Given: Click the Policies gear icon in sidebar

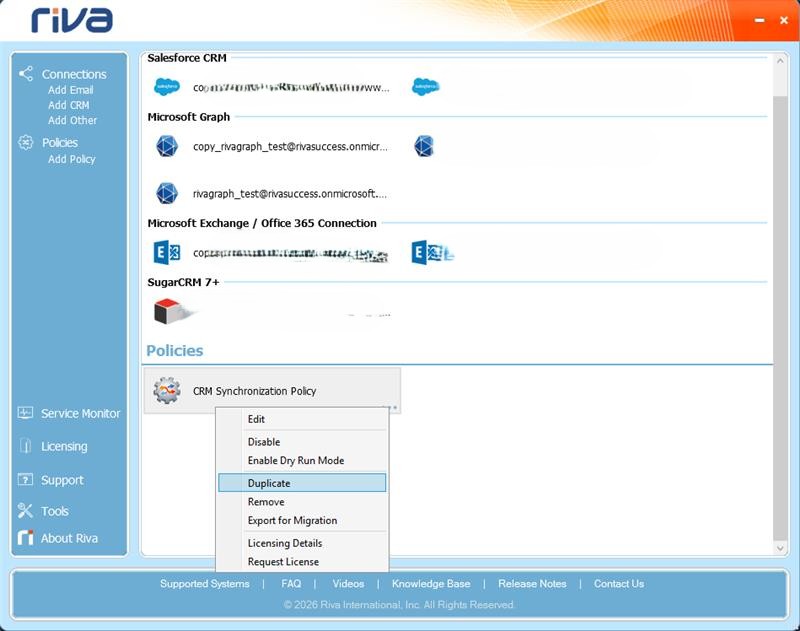Looking at the screenshot, I should point(26,142).
